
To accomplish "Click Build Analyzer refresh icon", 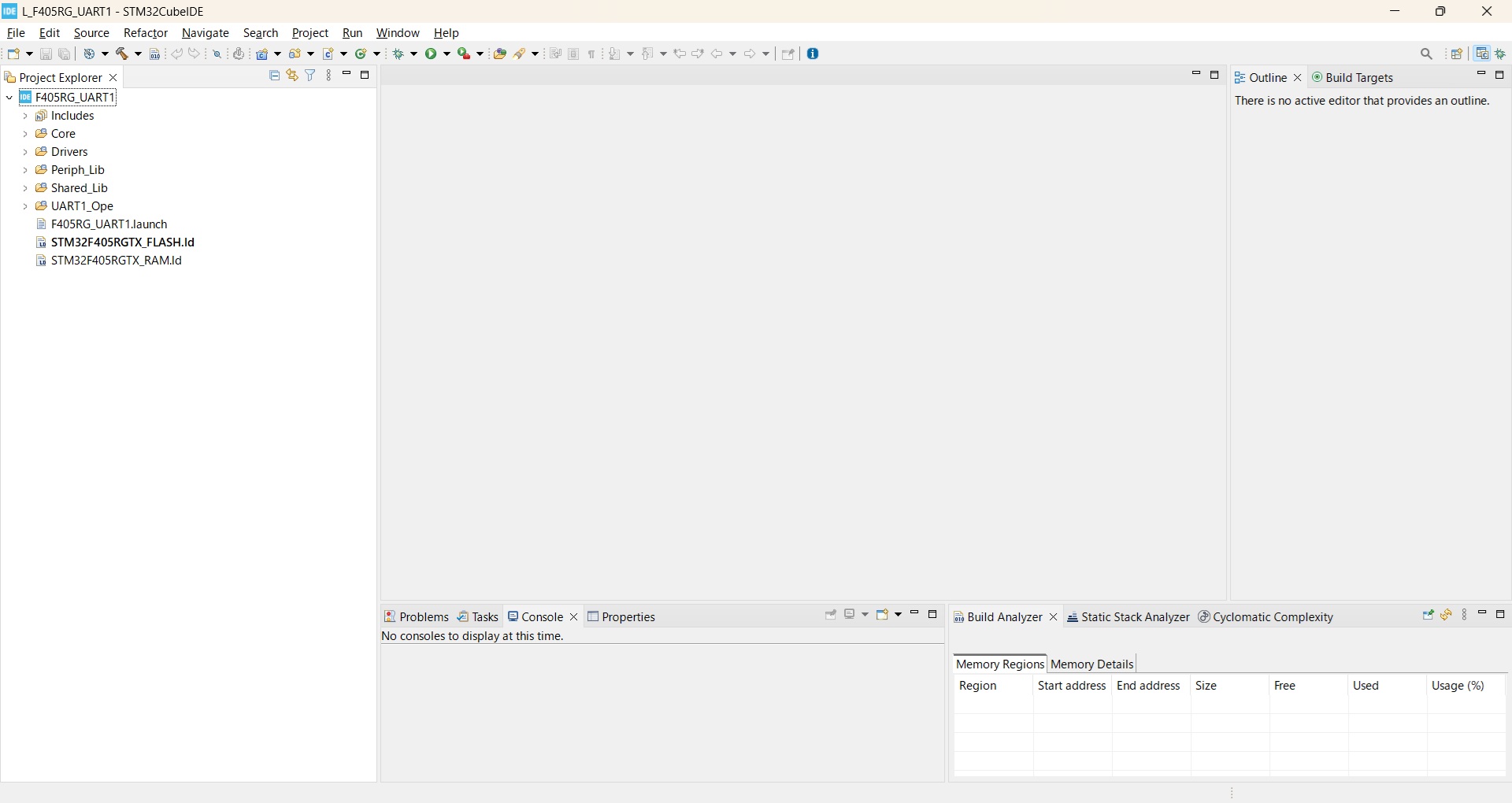I will point(1447,616).
